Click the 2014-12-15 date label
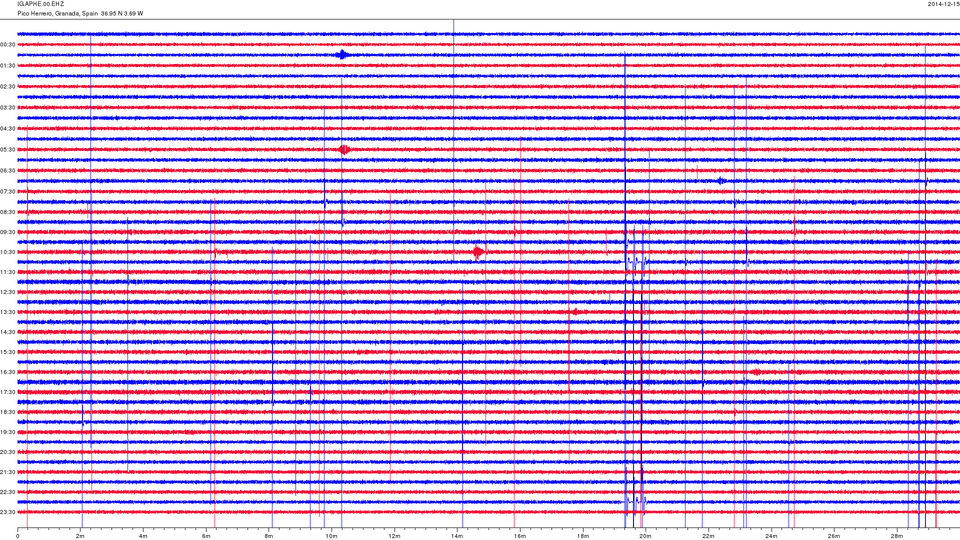 click(943, 4)
